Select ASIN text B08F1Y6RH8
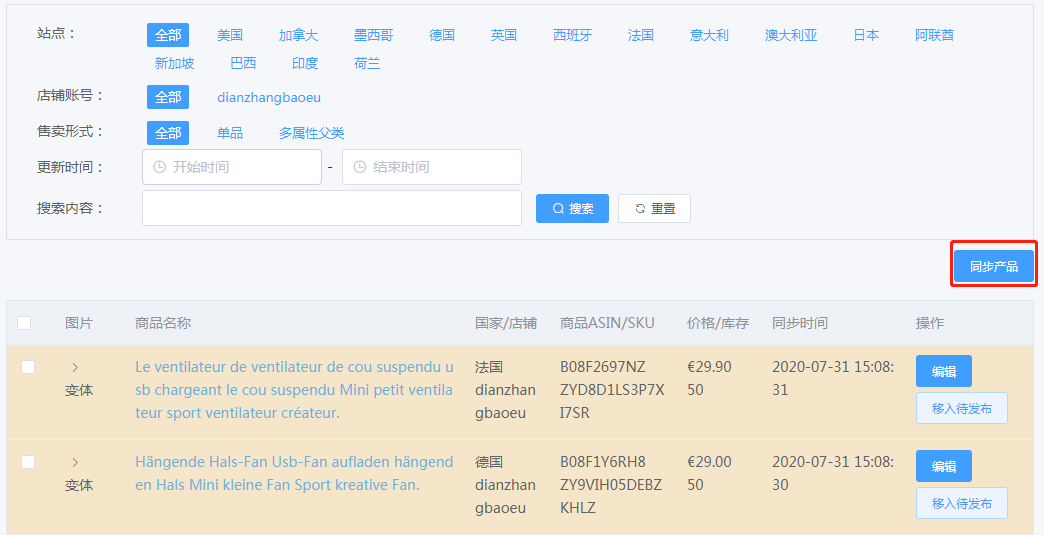Viewport: 1044px width, 535px height. click(x=603, y=462)
